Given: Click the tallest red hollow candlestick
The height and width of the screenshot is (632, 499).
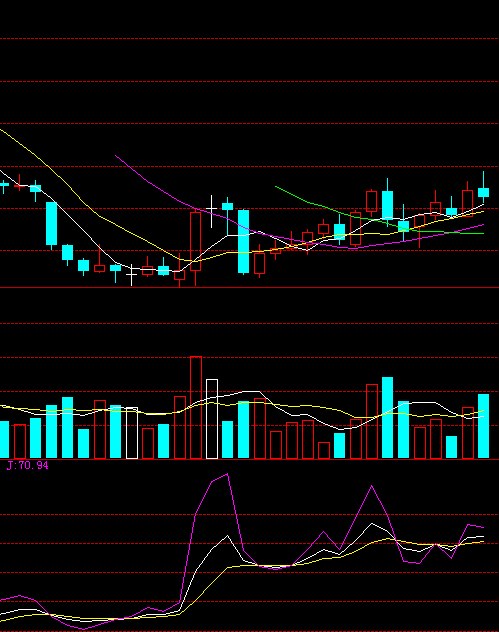Looking at the screenshot, I should coord(195,241).
